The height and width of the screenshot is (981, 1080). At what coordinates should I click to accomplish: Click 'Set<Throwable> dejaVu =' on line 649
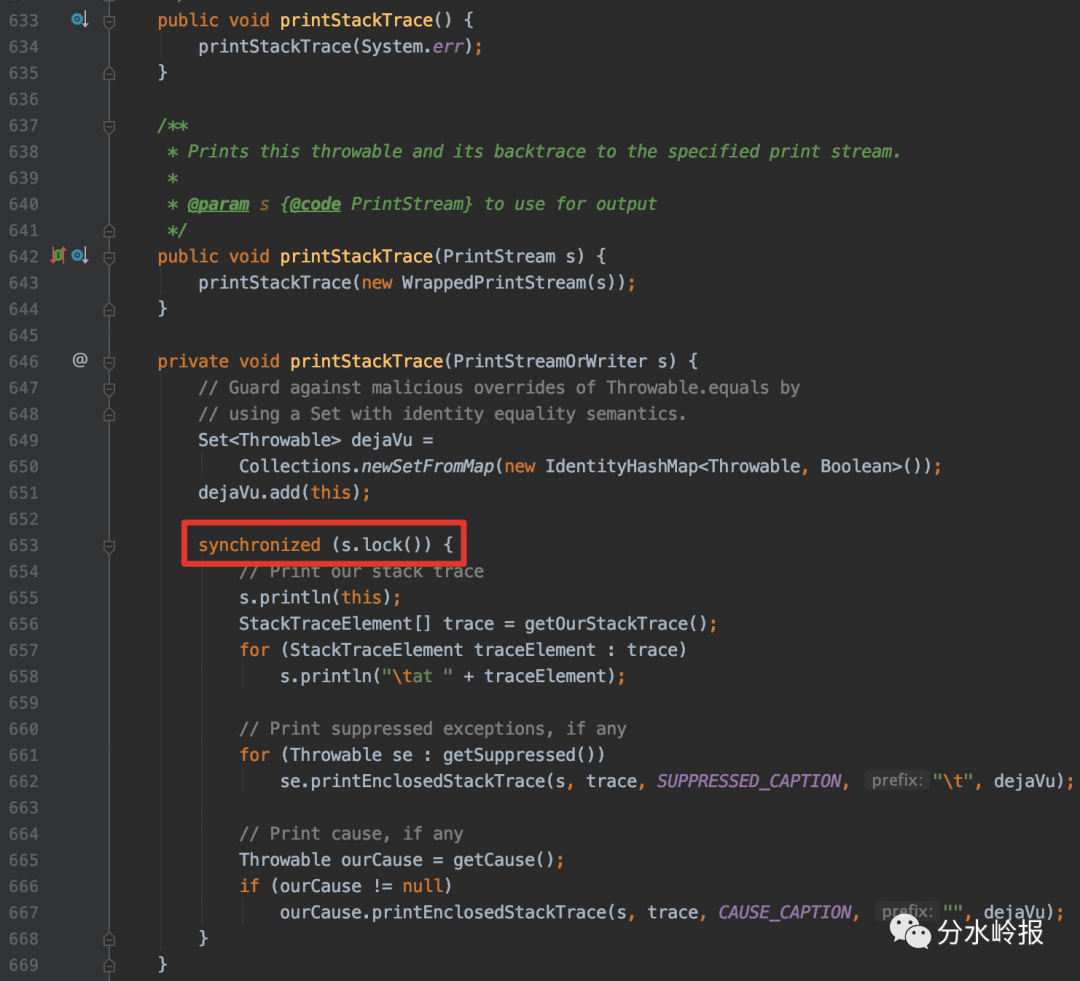tap(315, 440)
